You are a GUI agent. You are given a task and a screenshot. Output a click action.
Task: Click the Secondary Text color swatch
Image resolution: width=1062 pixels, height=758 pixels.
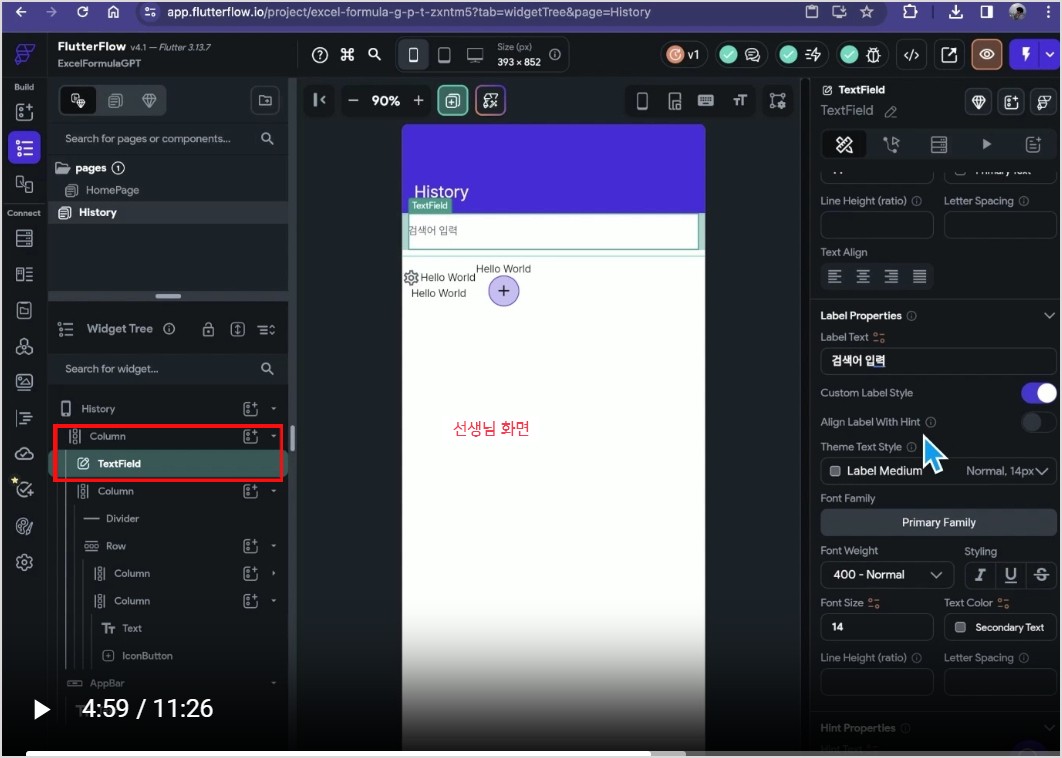tap(960, 627)
